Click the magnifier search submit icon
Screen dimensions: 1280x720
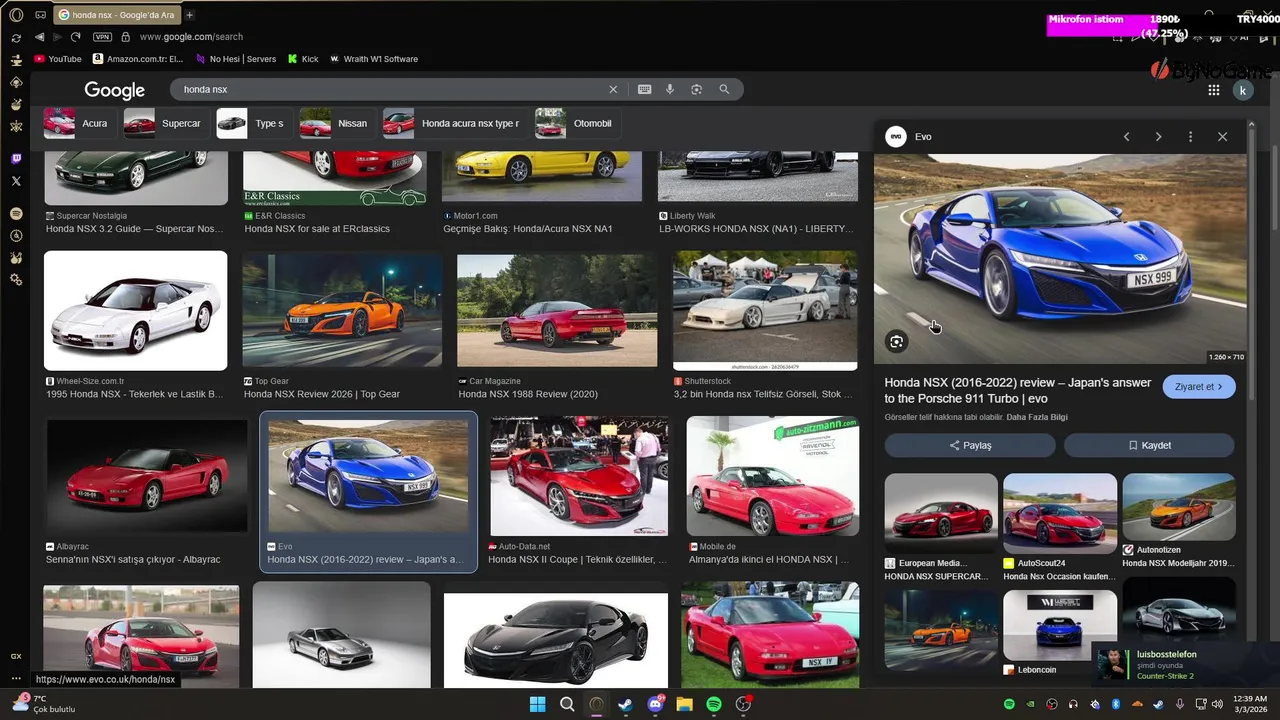point(724,89)
